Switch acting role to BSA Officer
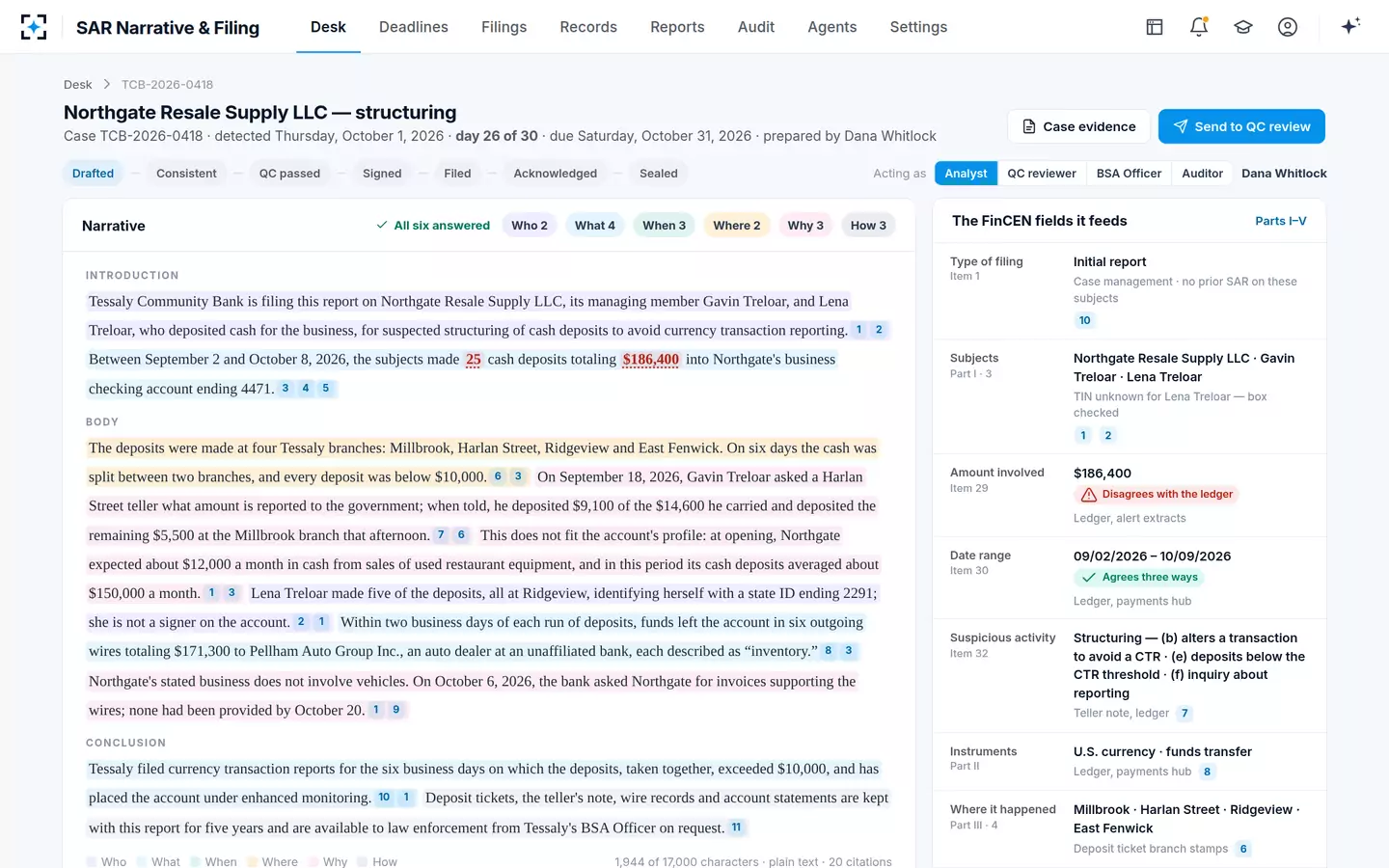 click(1129, 174)
